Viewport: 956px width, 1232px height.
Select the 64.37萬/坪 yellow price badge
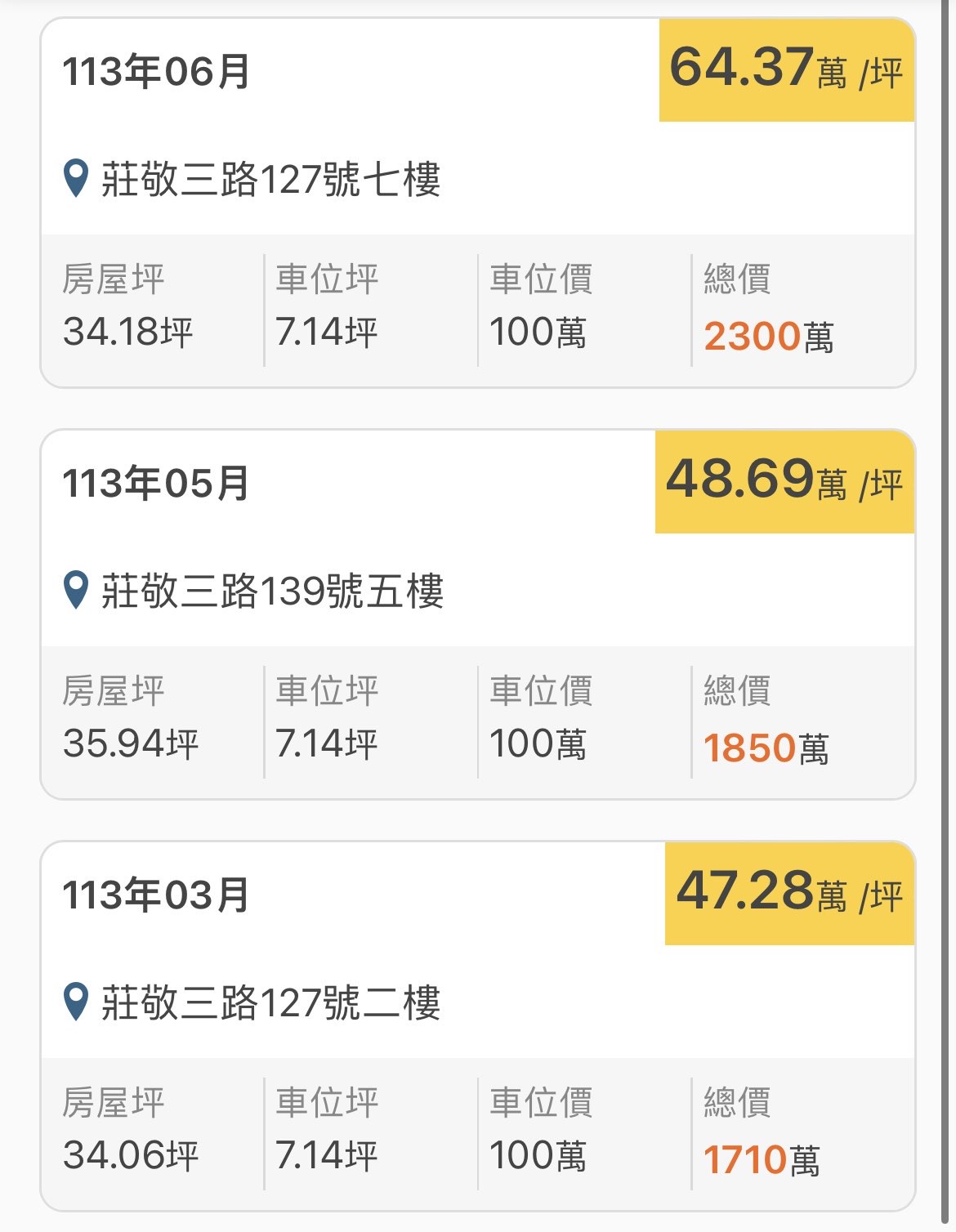[786, 70]
